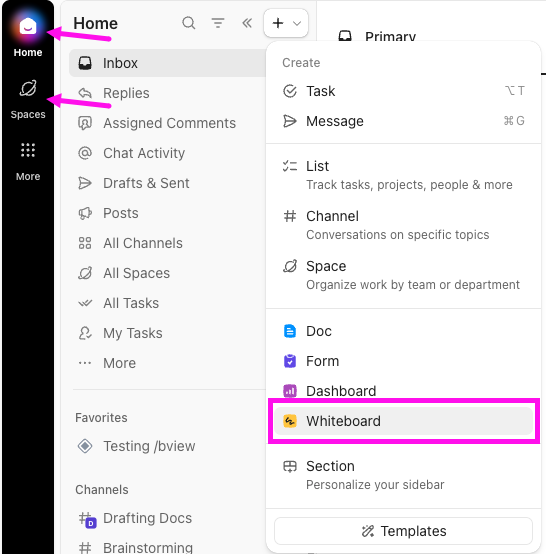Viewport: 546px width, 554px height.
Task: Click the search magnifier icon
Action: 189,23
